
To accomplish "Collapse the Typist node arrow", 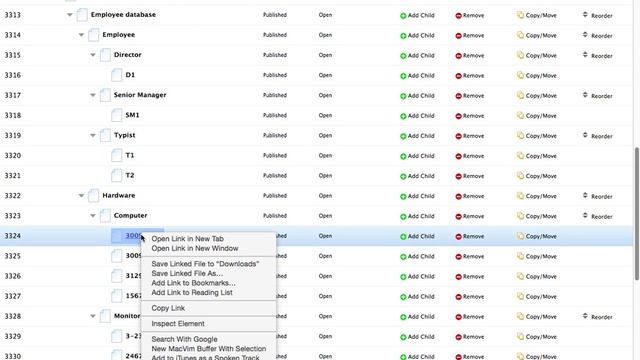I will (93, 135).
